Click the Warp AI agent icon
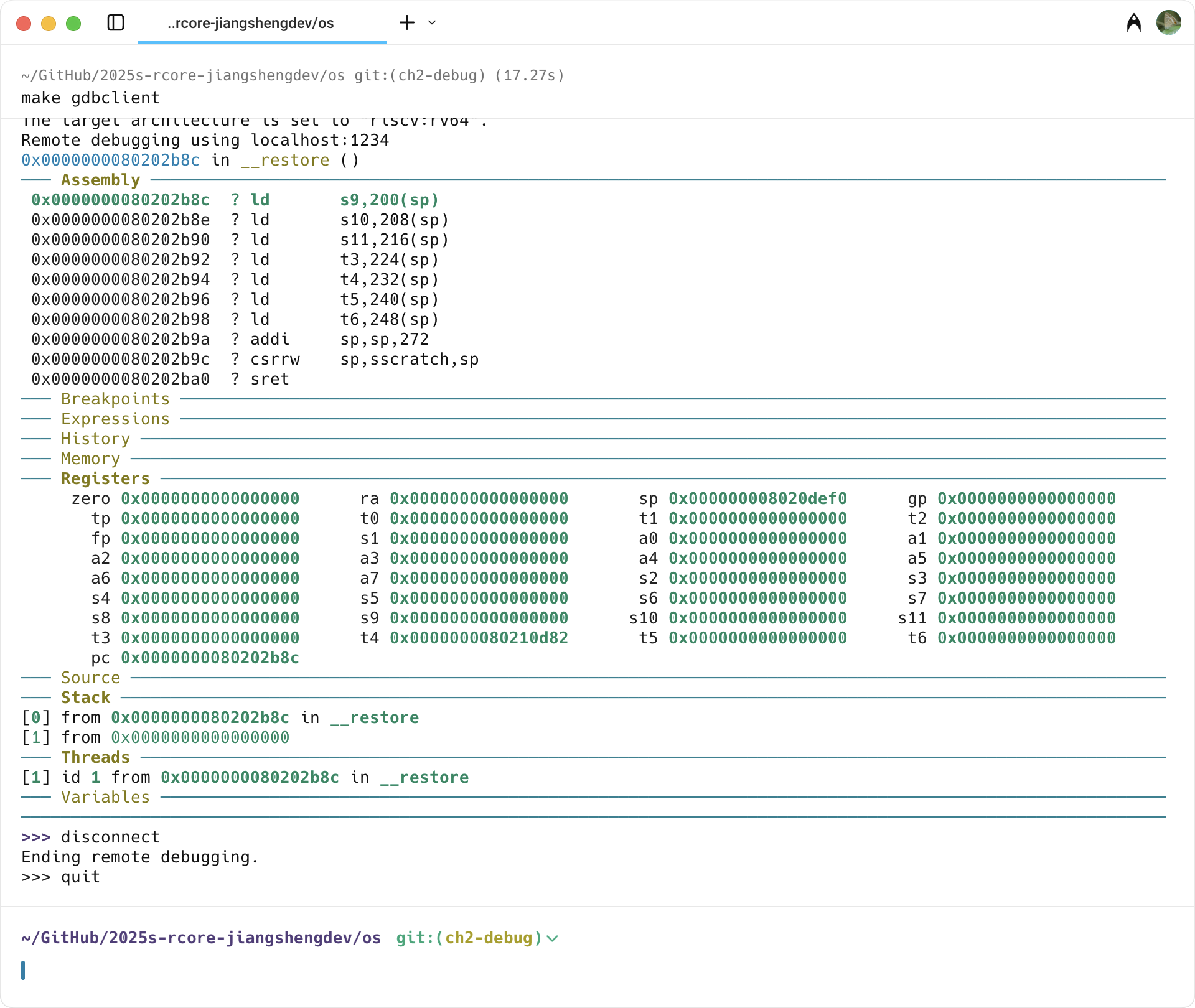Image resolution: width=1195 pixels, height=1008 pixels. tap(1133, 23)
